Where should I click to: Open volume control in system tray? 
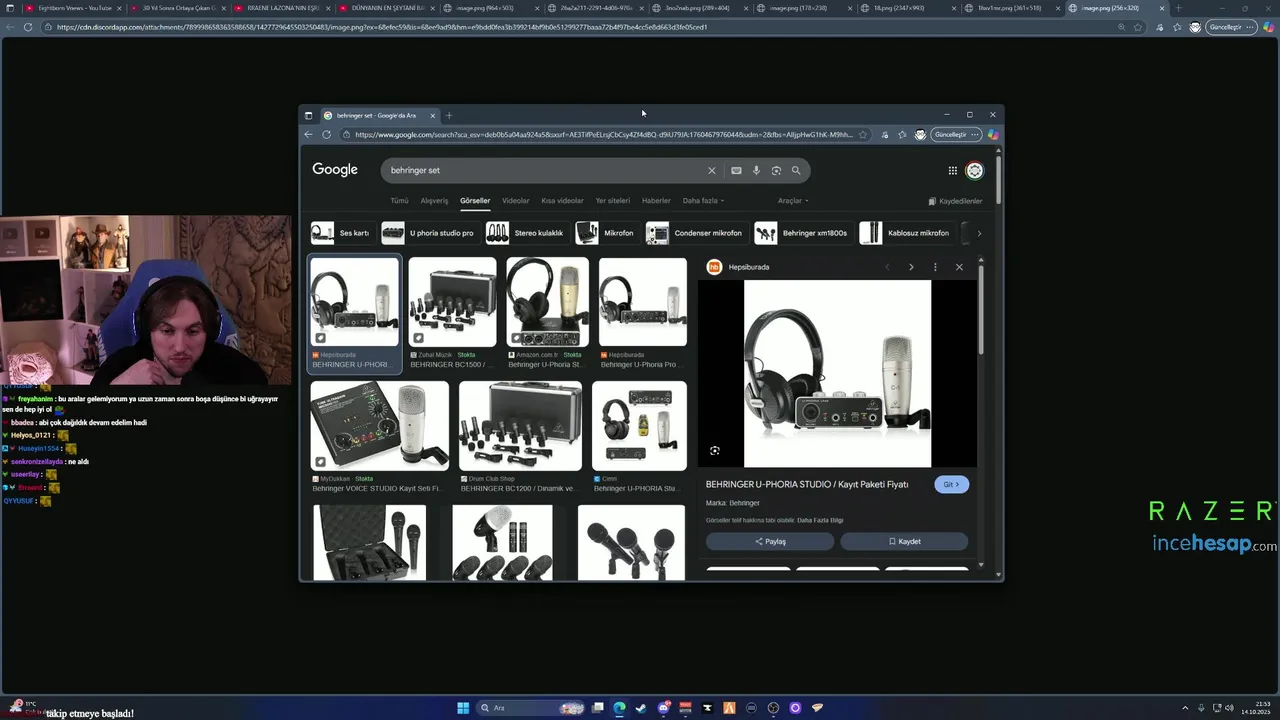[1228, 708]
